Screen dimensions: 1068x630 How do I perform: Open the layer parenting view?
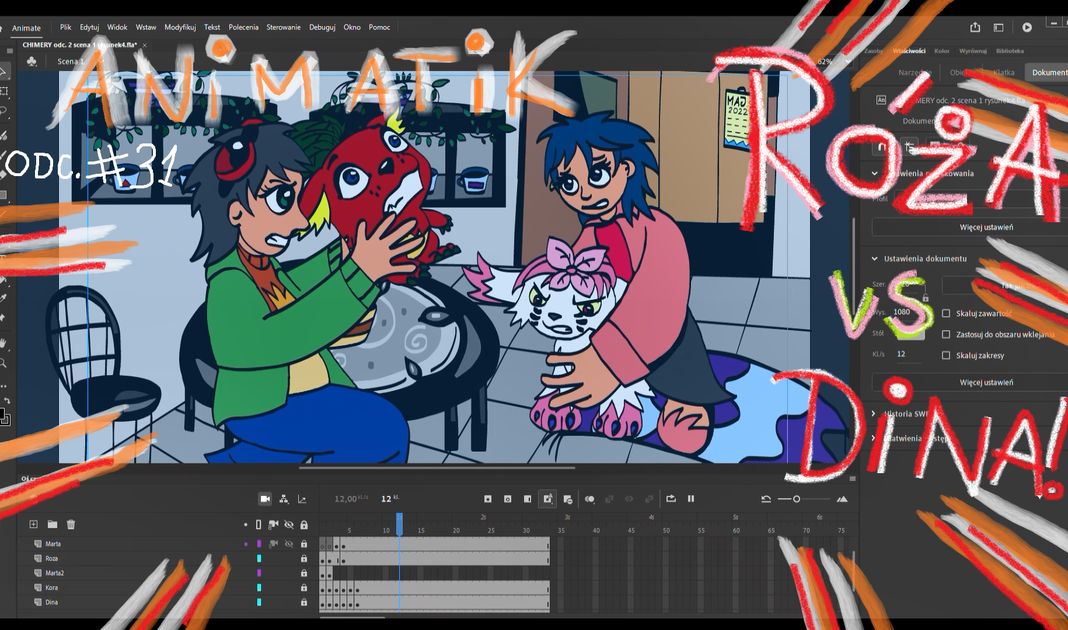(284, 498)
